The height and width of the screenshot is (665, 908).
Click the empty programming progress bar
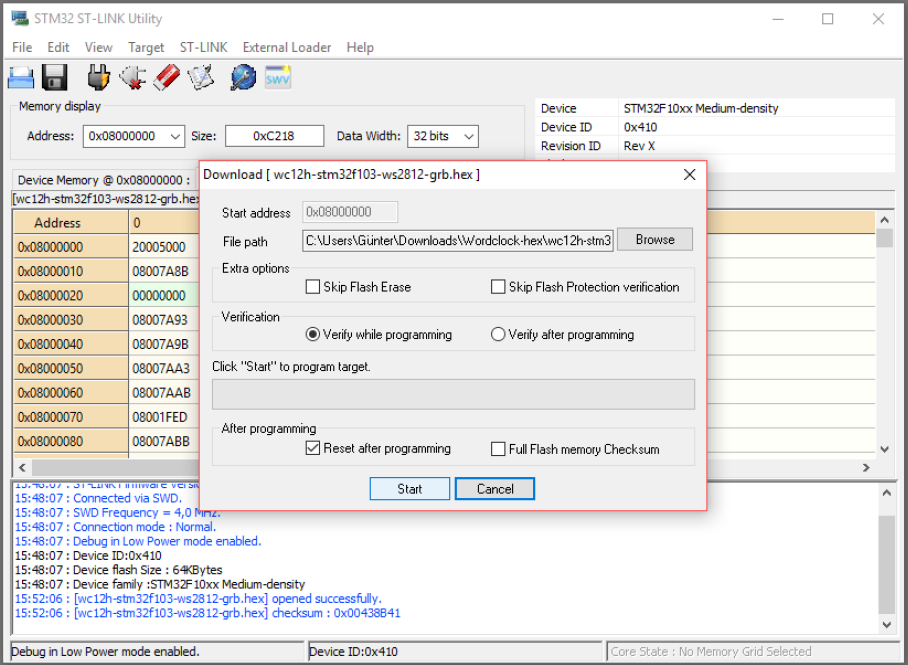[453, 394]
